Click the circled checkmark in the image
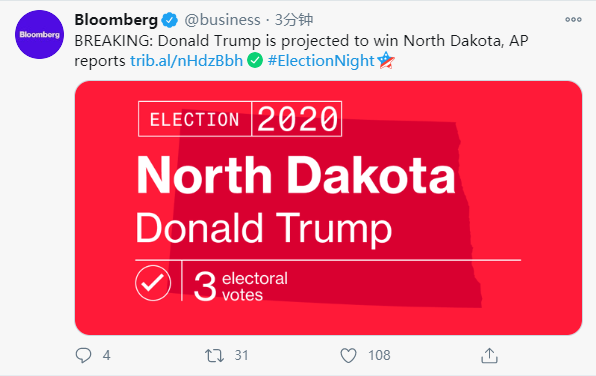Image resolution: width=596 pixels, height=376 pixels. tap(153, 283)
